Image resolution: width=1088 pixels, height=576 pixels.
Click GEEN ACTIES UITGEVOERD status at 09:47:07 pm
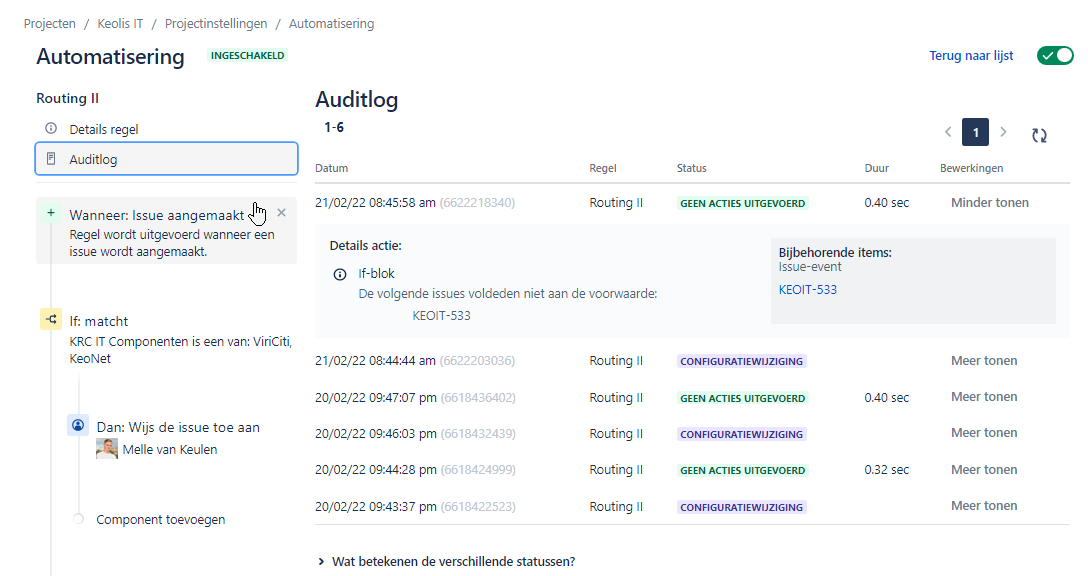pos(742,398)
